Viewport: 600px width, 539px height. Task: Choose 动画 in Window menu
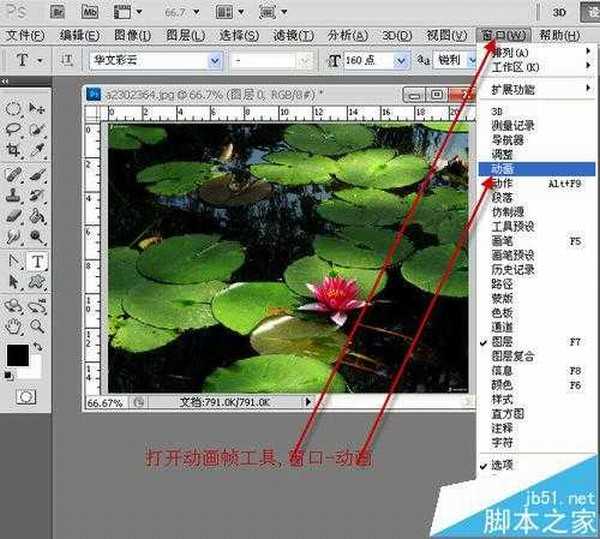[536, 169]
